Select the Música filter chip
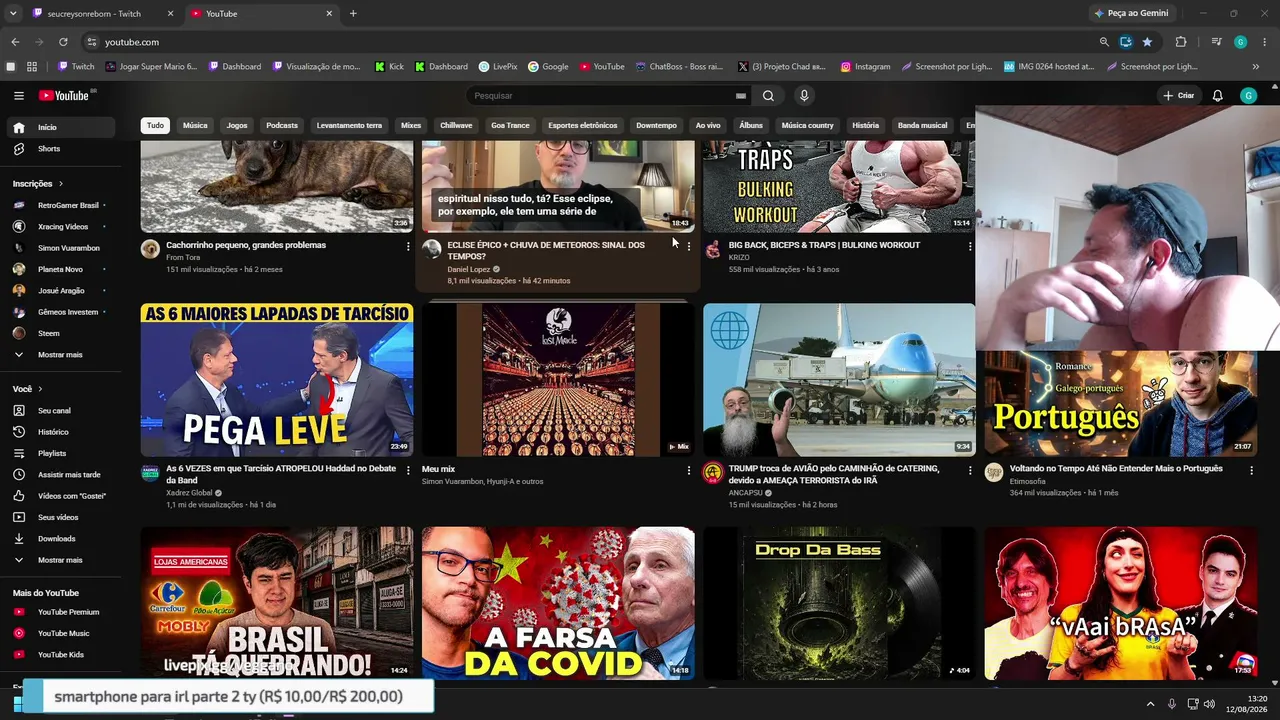This screenshot has width=1280, height=720. tap(195, 126)
